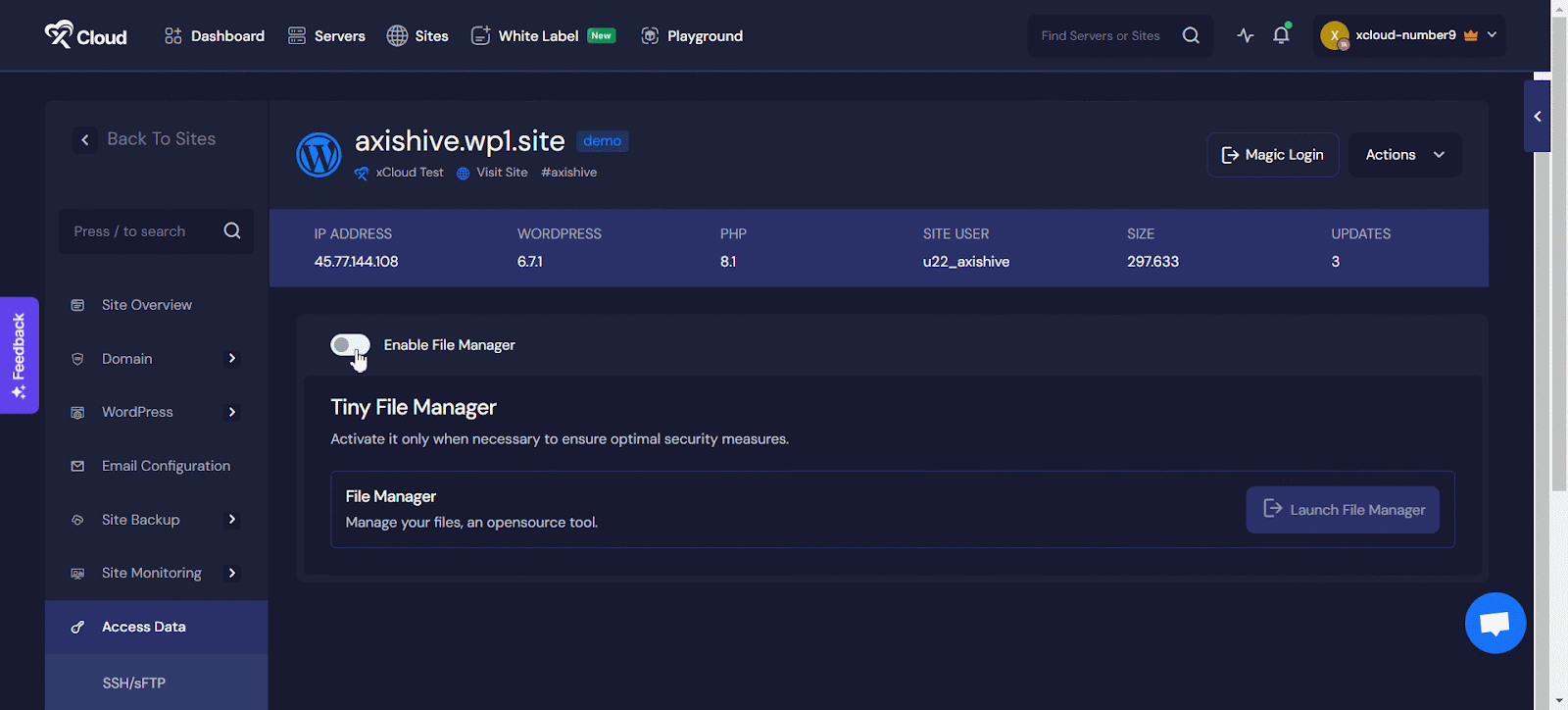Click Launch File Manager button
Image resolution: width=1568 pixels, height=710 pixels.
(x=1343, y=510)
